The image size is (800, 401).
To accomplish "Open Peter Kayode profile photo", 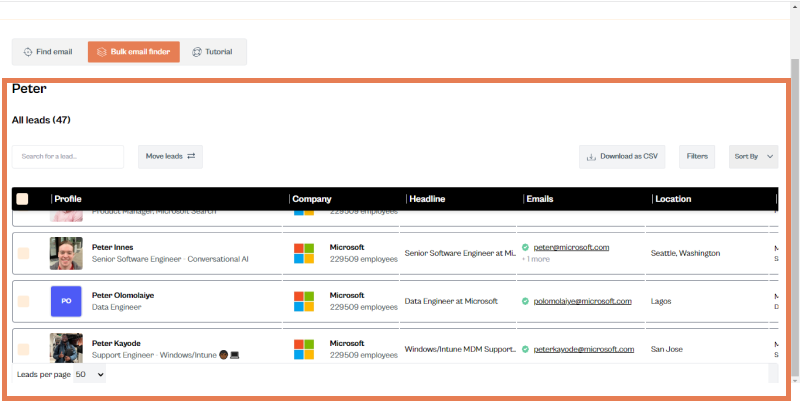I will click(66, 348).
